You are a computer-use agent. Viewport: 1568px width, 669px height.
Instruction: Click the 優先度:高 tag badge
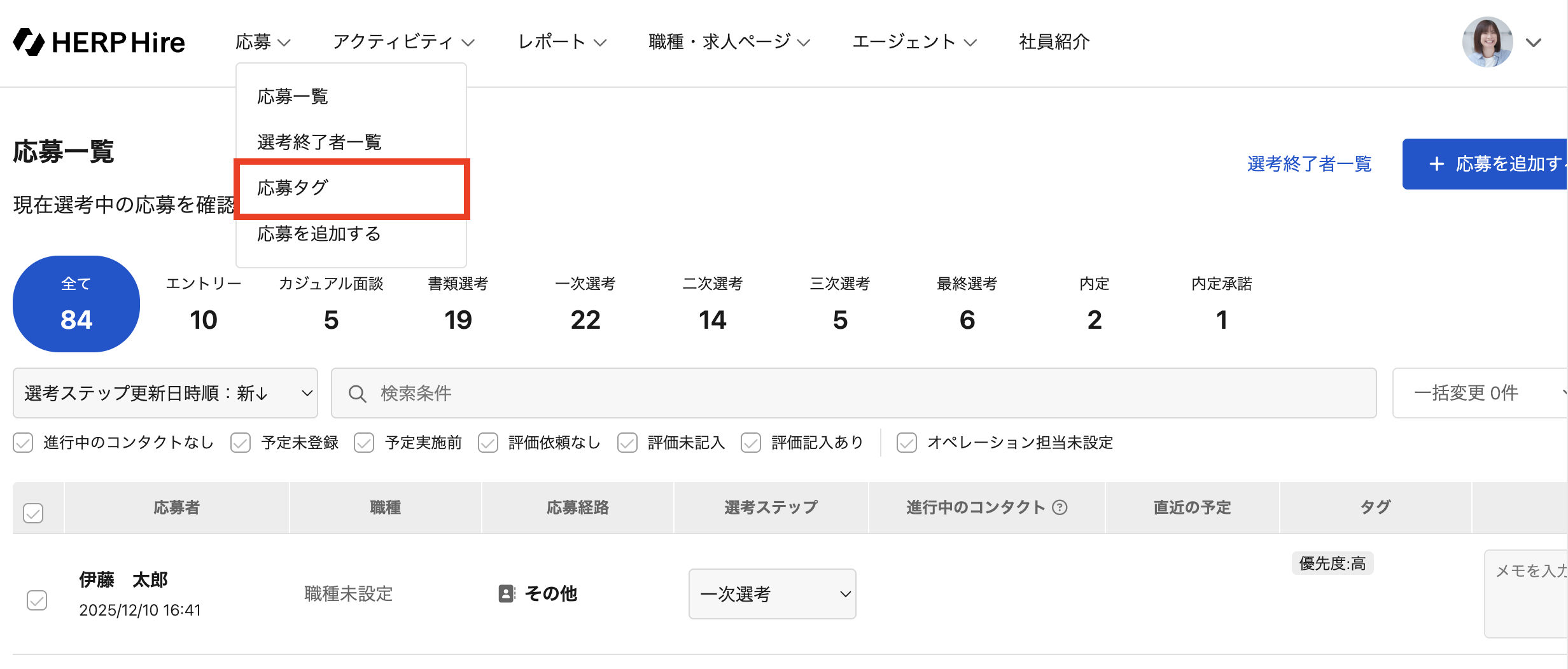point(1333,563)
